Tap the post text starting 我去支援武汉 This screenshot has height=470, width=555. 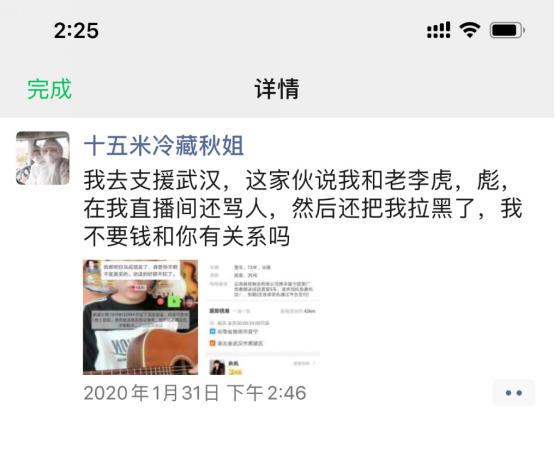(x=303, y=208)
